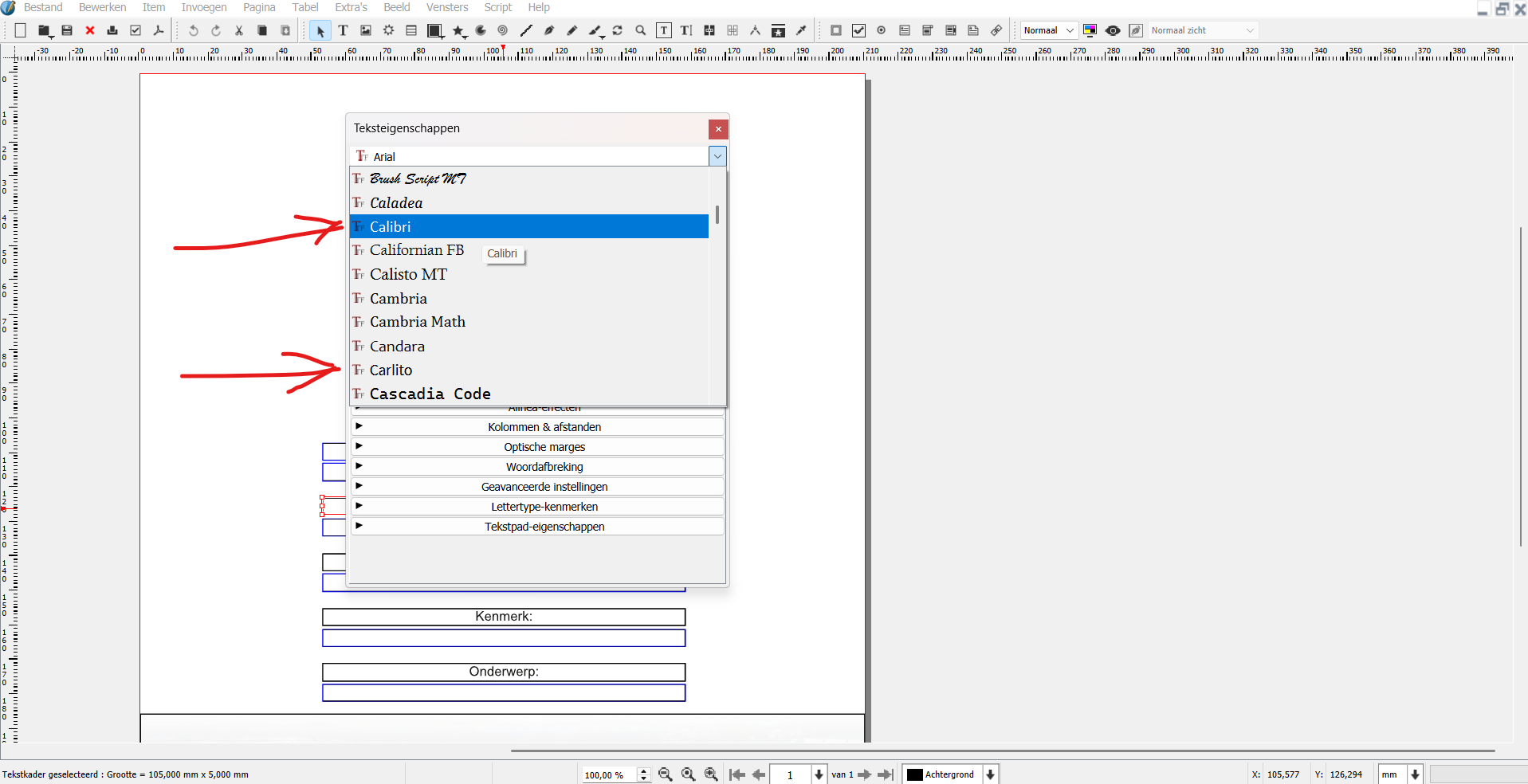Expand the Woordafbreking section
This screenshot has height=784, width=1528.
[544, 467]
